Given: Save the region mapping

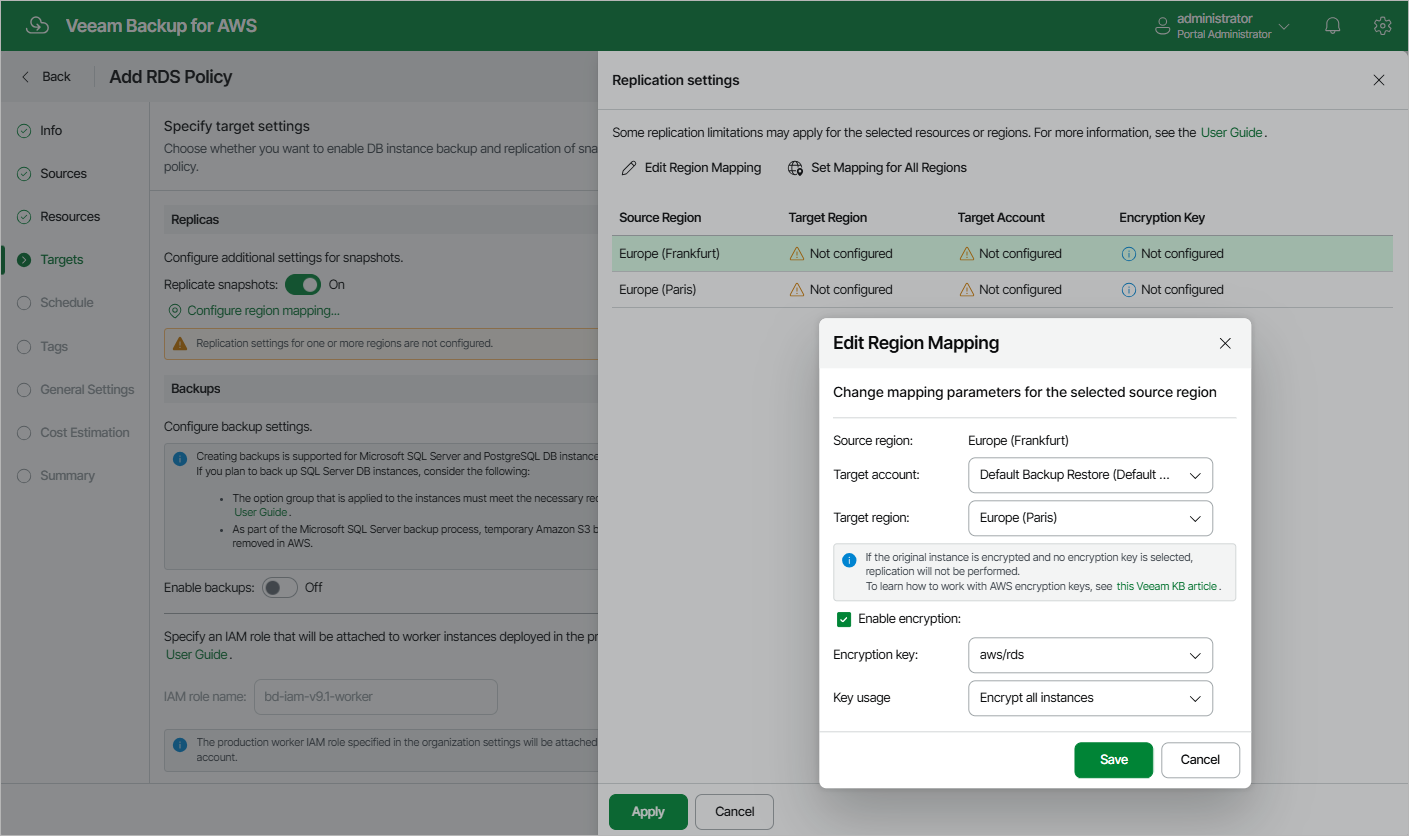Looking at the screenshot, I should tap(1113, 760).
